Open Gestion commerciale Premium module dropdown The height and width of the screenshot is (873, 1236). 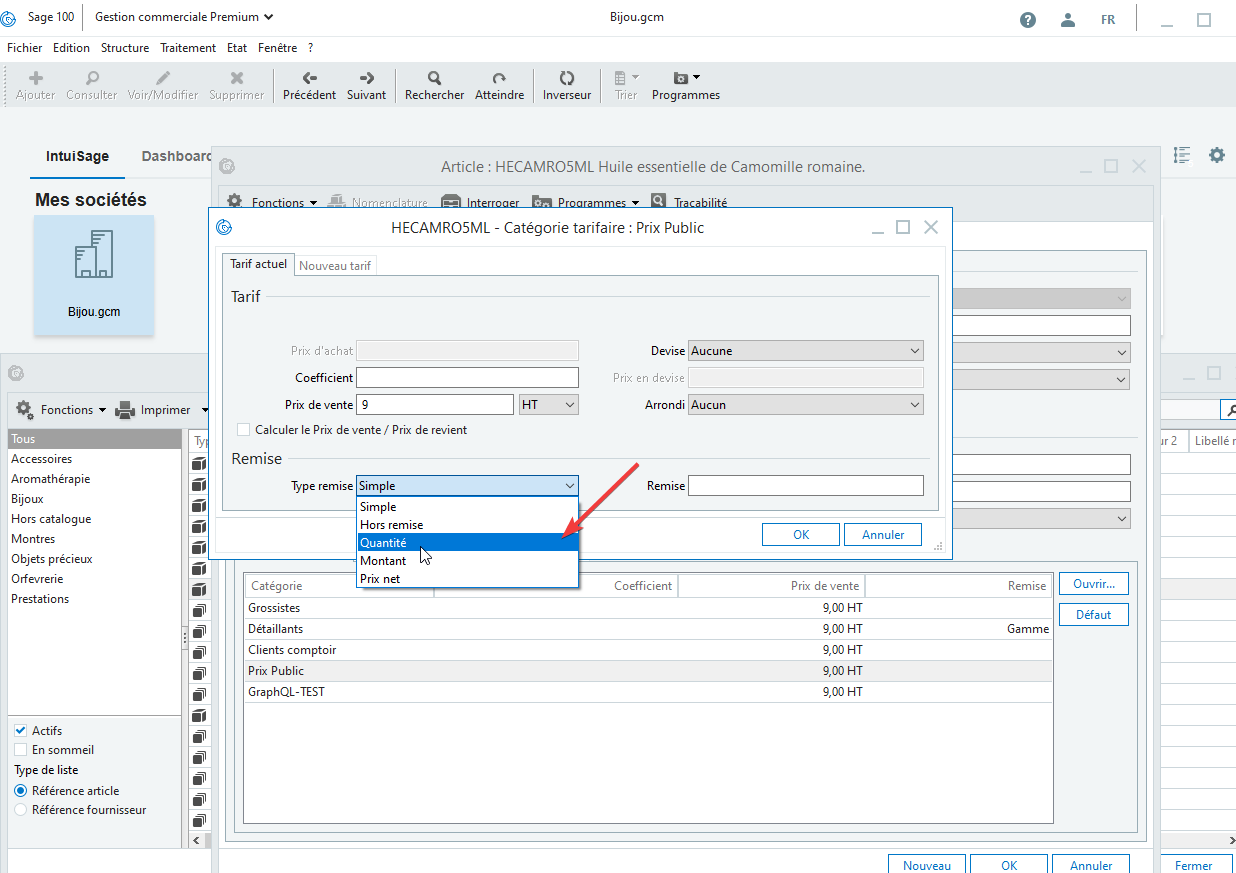click(184, 17)
